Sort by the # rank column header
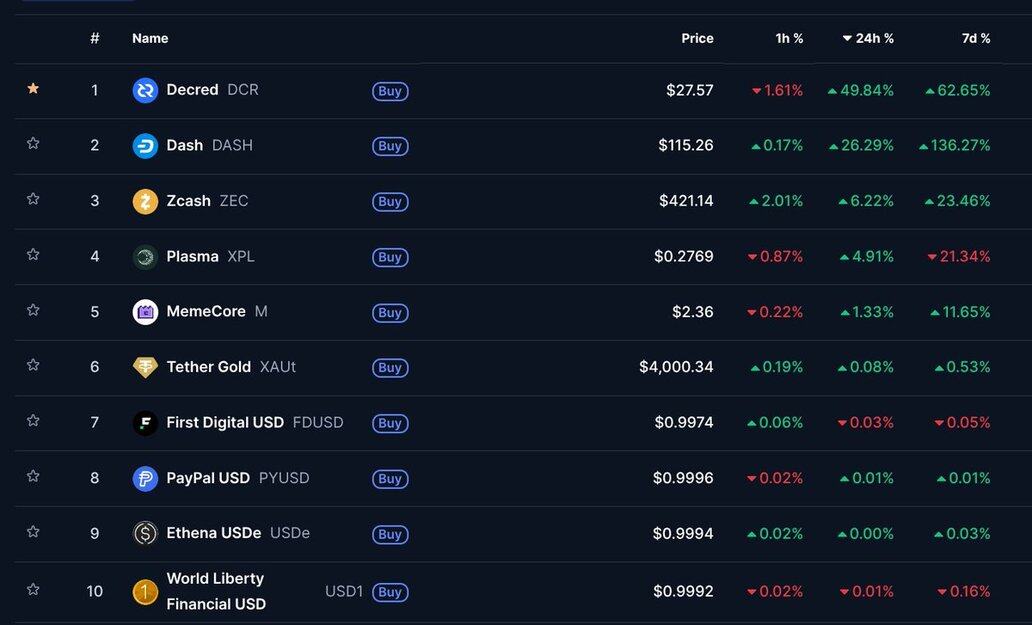1032x625 pixels. tap(95, 38)
